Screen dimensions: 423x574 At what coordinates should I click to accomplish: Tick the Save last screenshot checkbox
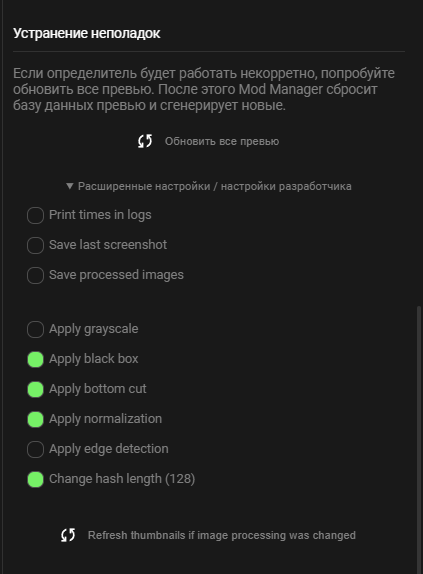point(35,245)
